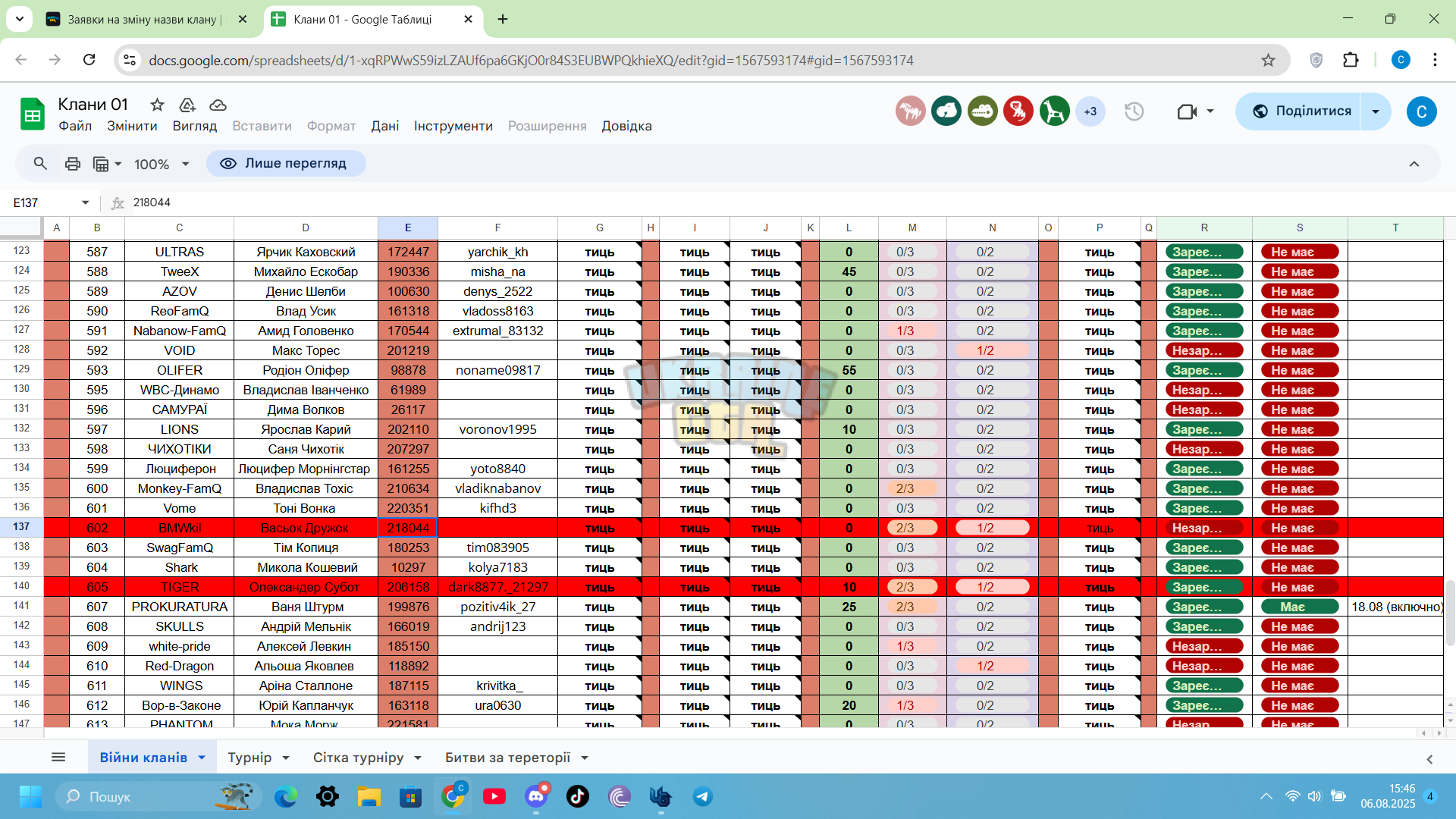Image resolution: width=1456 pixels, height=819 pixels.
Task: Switch to the Заявки на зміну назви клану tab
Action: (144, 19)
